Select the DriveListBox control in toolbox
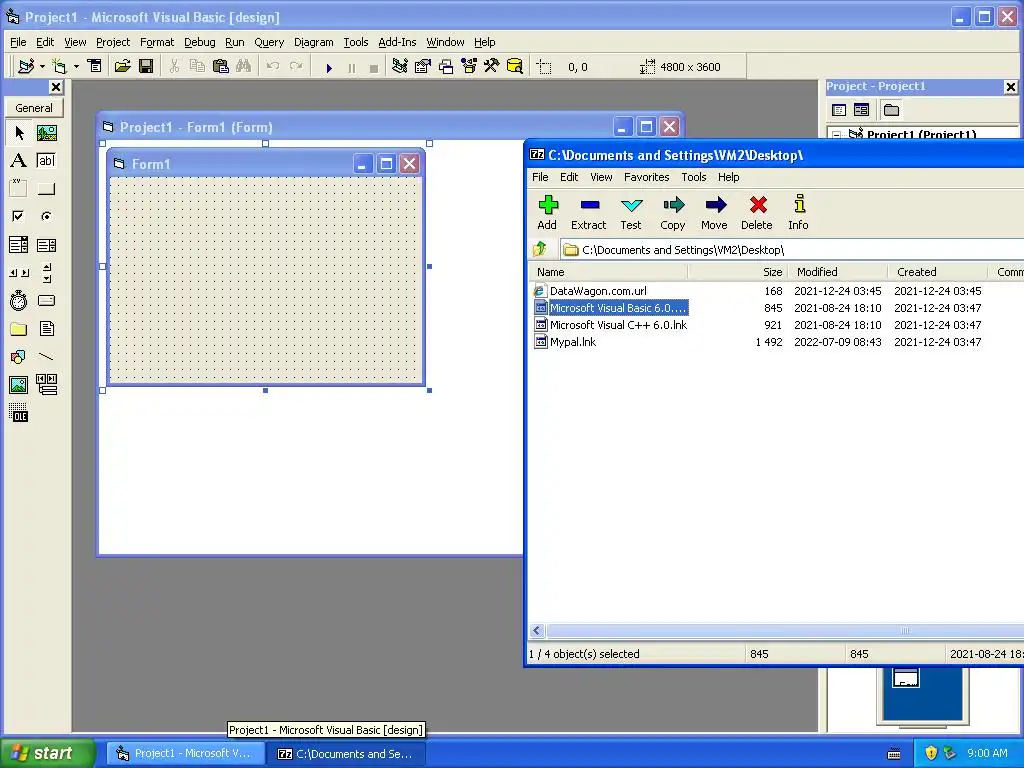 [x=46, y=300]
